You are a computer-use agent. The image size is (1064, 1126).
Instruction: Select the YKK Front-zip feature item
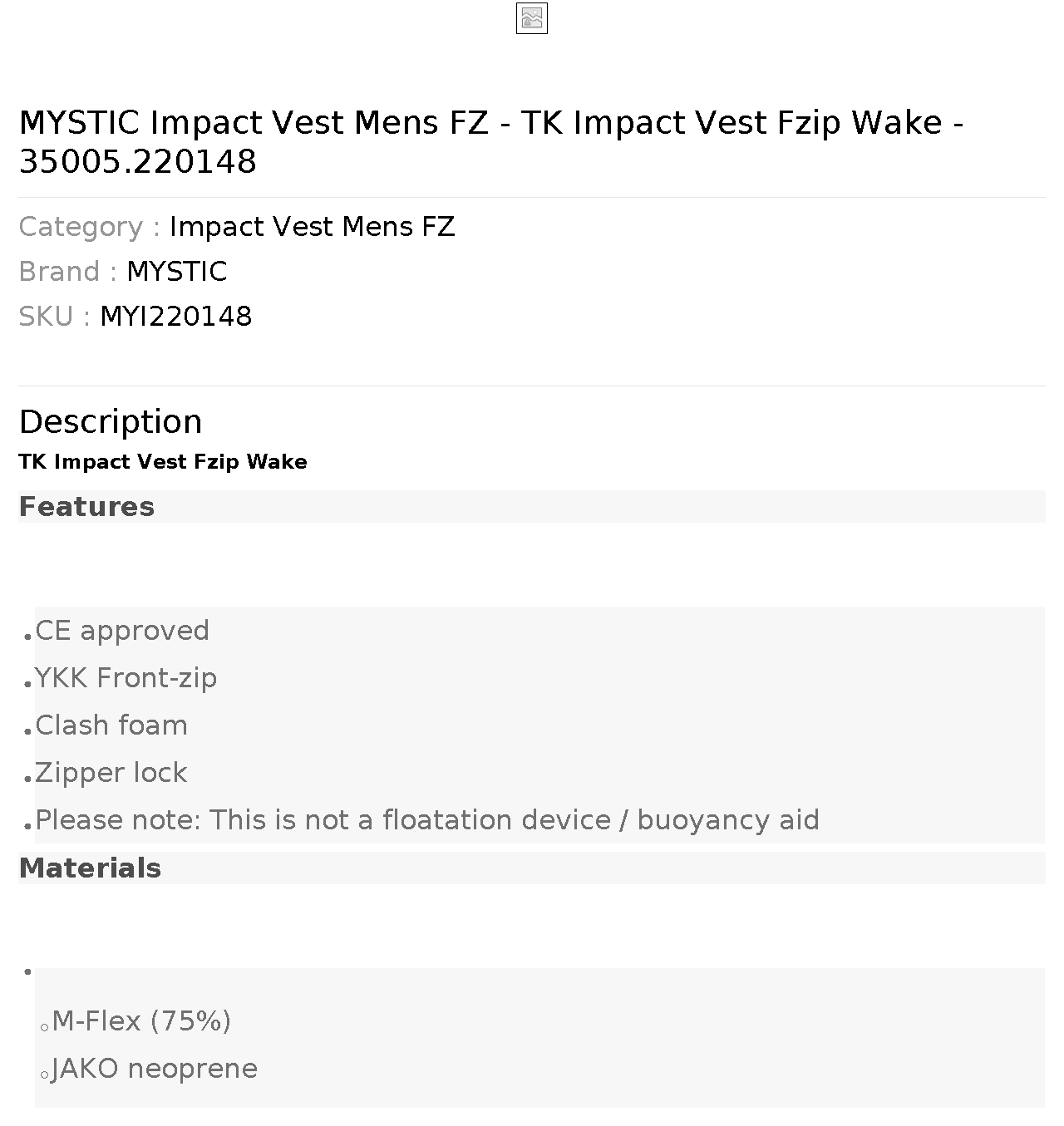coord(126,678)
